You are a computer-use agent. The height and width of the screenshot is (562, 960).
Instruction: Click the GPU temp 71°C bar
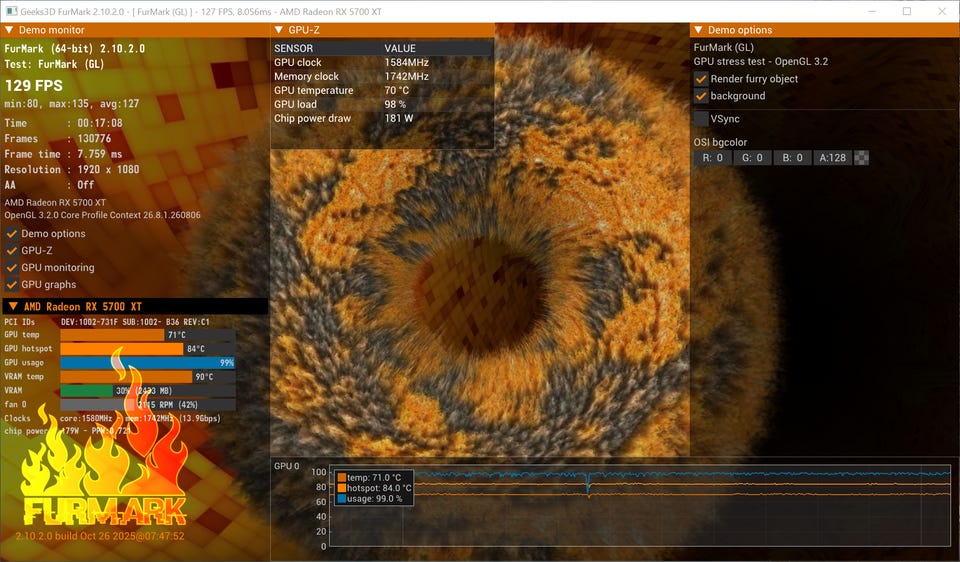pos(148,335)
